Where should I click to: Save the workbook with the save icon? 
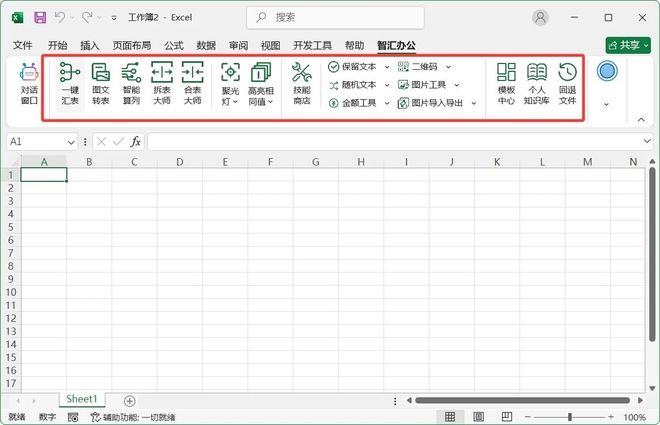click(x=40, y=17)
